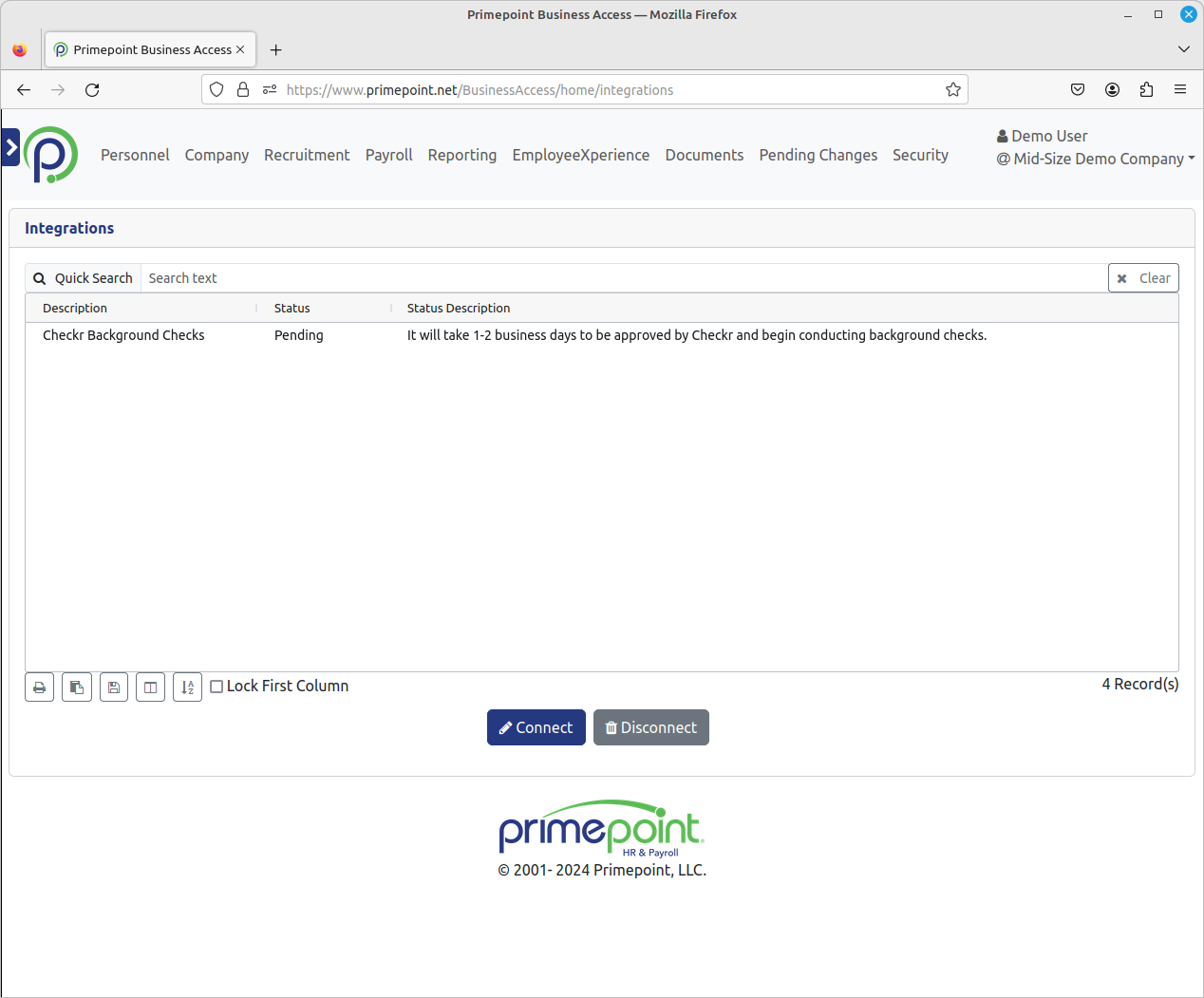1204x998 pixels.
Task: Clear the quick search text
Action: tap(1143, 278)
